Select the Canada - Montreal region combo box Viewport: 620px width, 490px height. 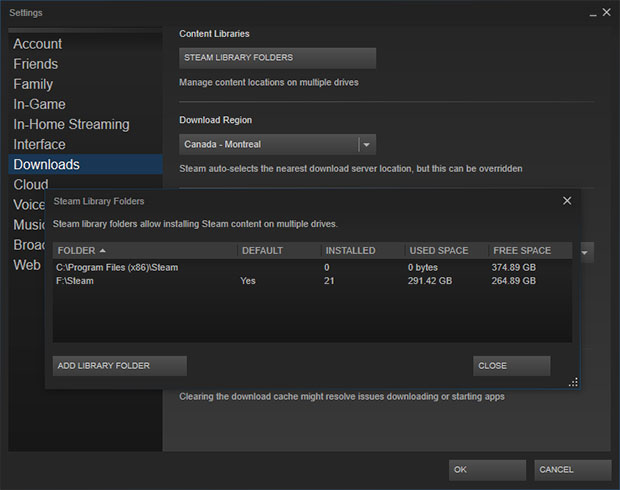point(268,144)
